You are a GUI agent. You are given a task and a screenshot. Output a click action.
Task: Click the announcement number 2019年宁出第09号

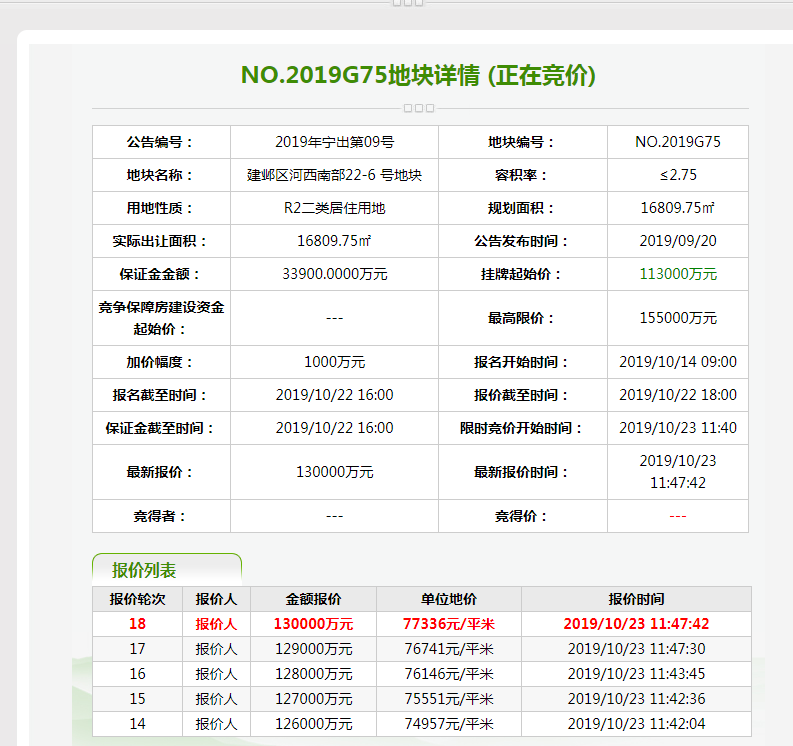(334, 142)
